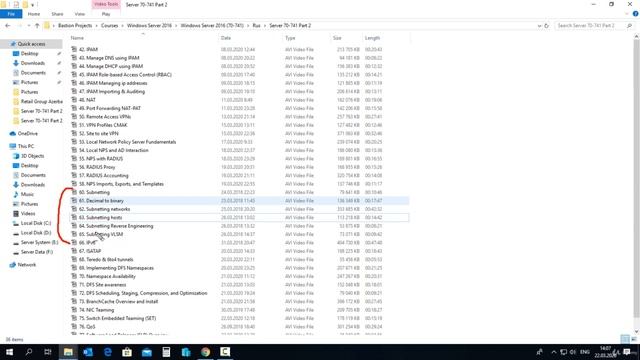Open Videos folder under This PC
Screen dimensions: 640x360
(28, 213)
